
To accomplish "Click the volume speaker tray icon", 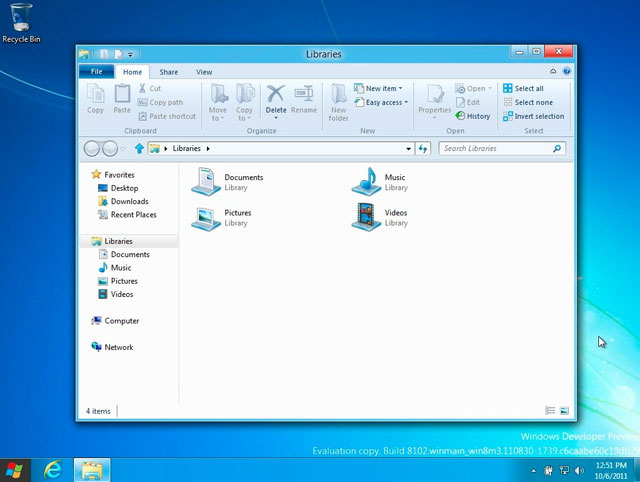I will click(x=579, y=471).
